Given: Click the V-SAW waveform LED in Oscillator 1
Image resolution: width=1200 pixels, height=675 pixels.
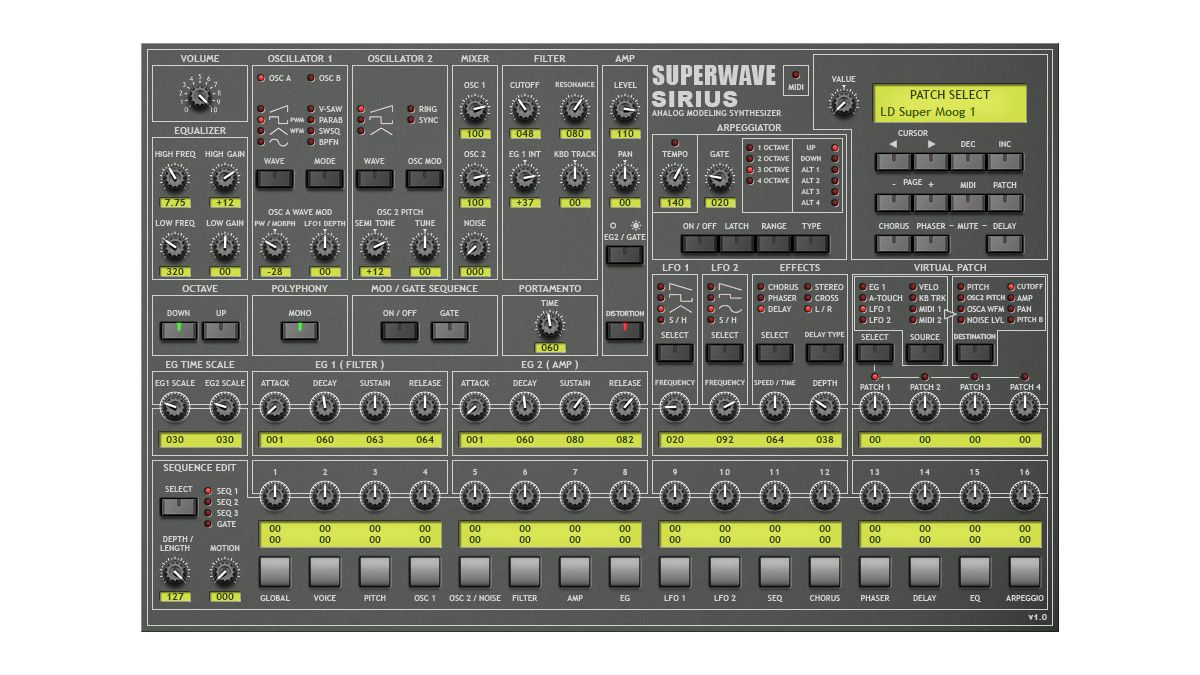Looking at the screenshot, I should click(311, 107).
